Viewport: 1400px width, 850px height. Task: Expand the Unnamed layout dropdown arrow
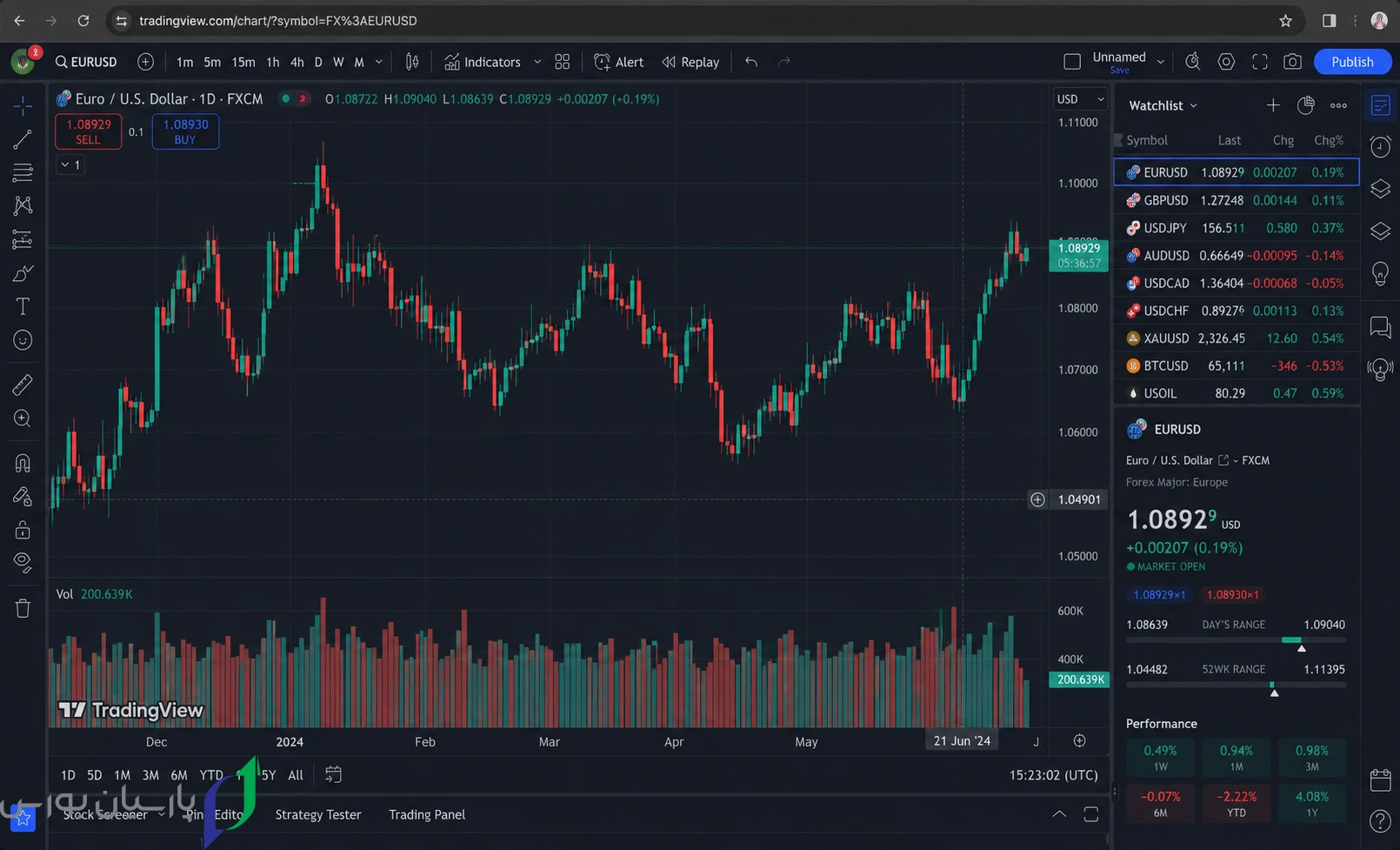[1160, 62]
